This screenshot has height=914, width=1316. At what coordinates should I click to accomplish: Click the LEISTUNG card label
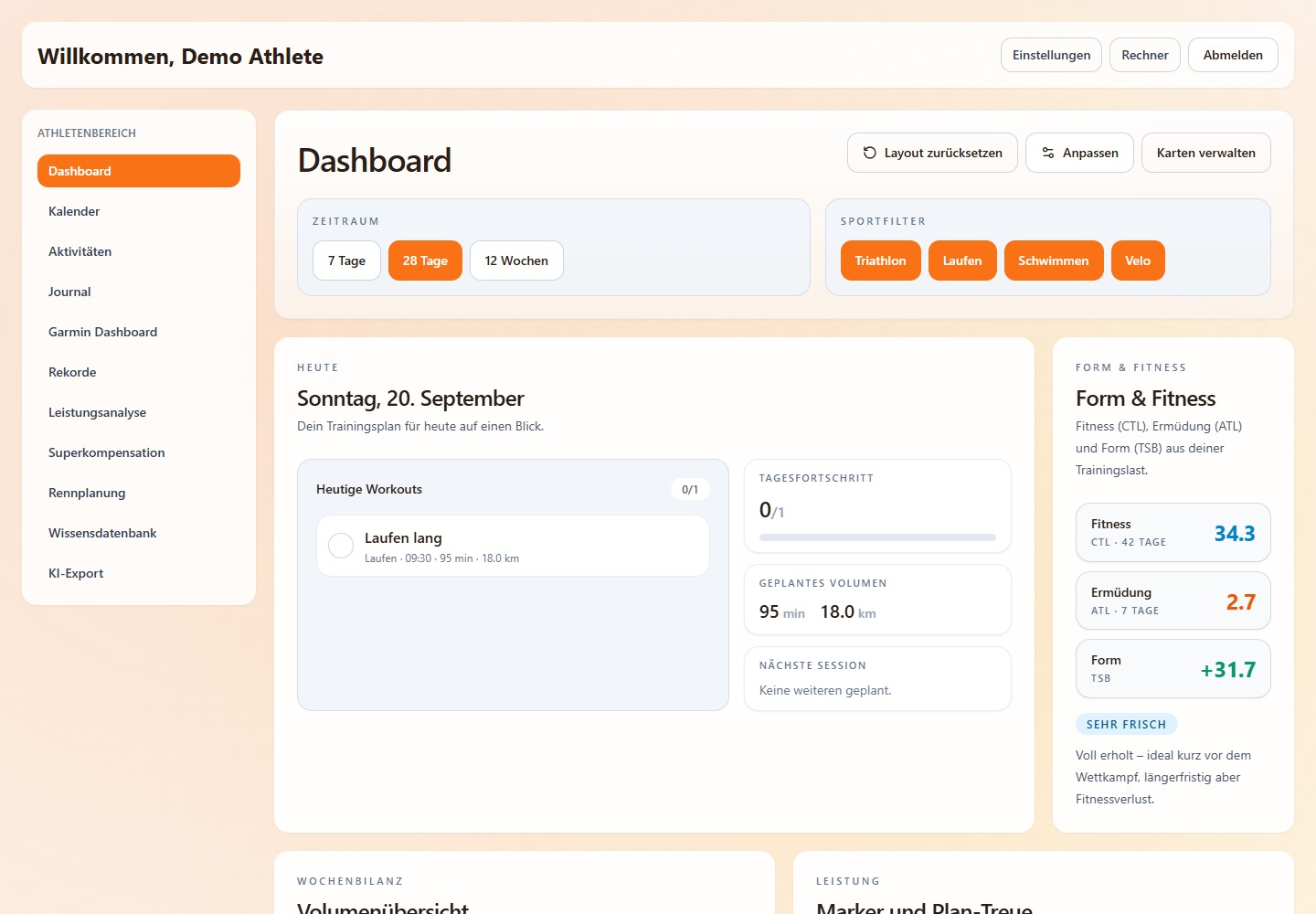point(848,881)
